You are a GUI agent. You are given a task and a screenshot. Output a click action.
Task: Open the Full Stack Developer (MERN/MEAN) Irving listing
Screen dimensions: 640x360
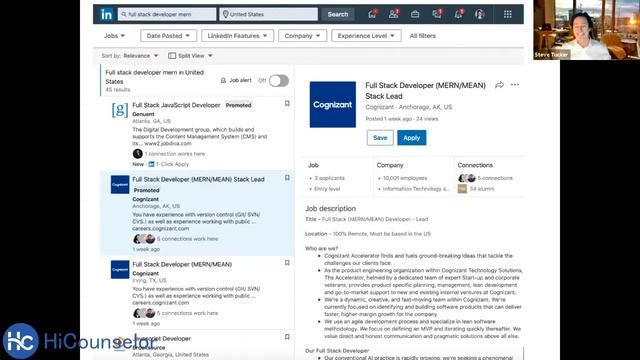point(182,264)
